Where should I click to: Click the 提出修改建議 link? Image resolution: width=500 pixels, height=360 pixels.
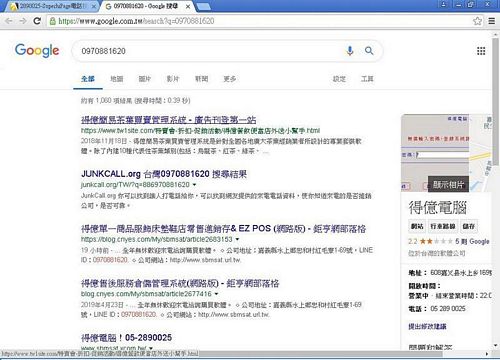(427, 326)
